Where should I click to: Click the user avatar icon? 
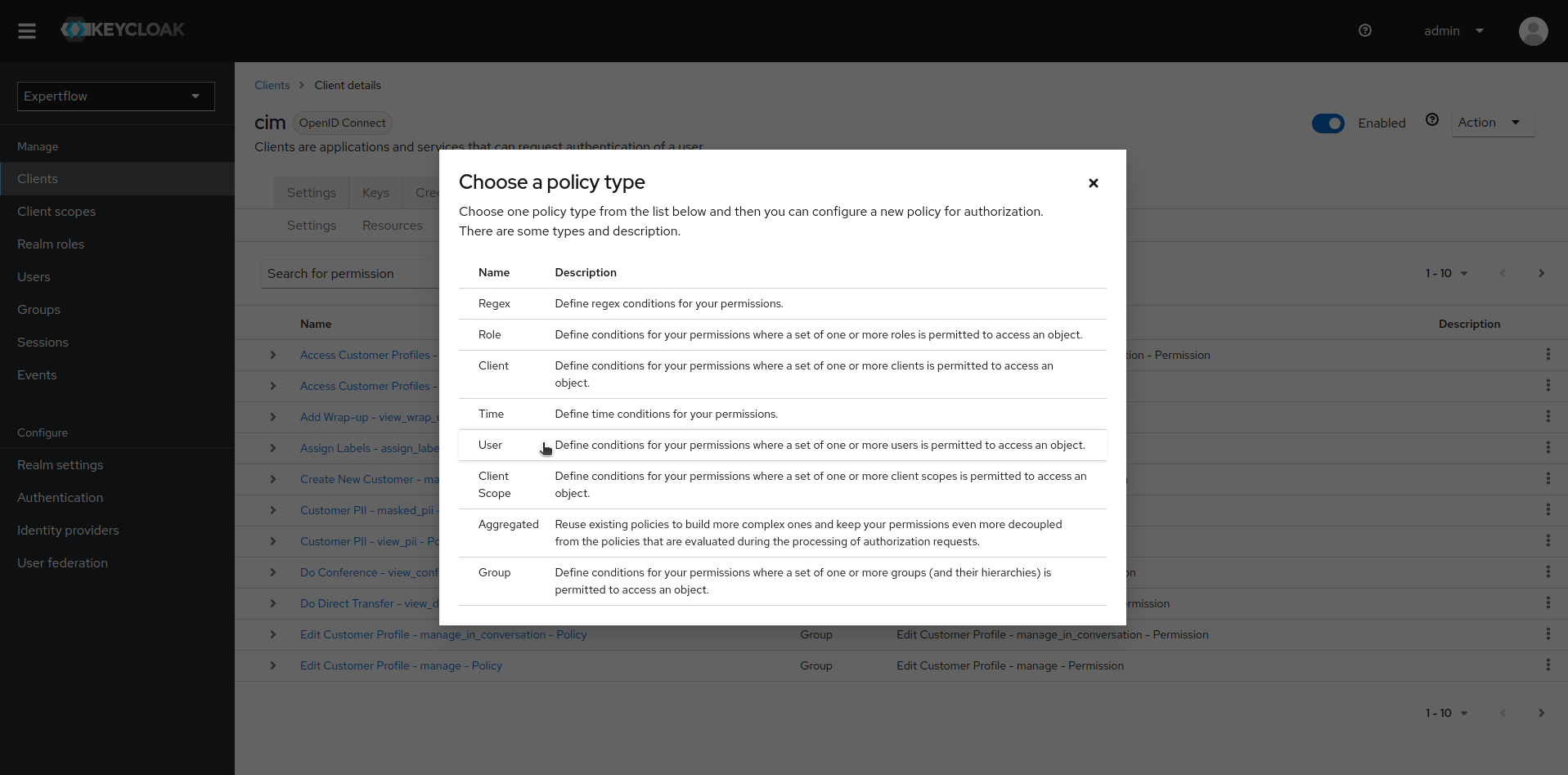pyautogui.click(x=1533, y=31)
